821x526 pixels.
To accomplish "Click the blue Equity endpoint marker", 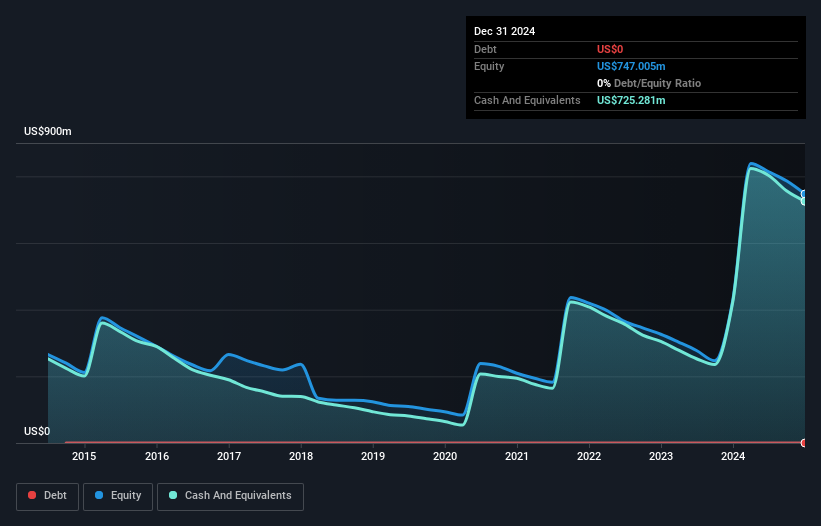I will tap(804, 194).
